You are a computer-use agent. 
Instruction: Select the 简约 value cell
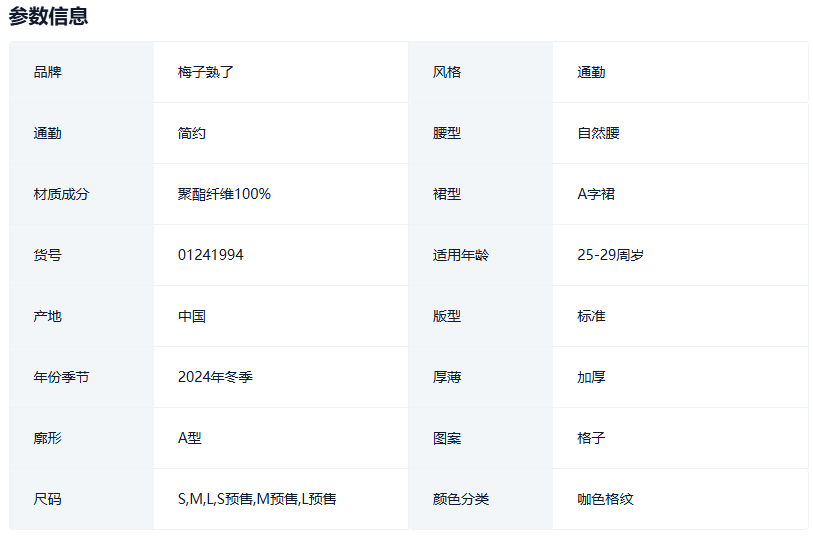[192, 133]
